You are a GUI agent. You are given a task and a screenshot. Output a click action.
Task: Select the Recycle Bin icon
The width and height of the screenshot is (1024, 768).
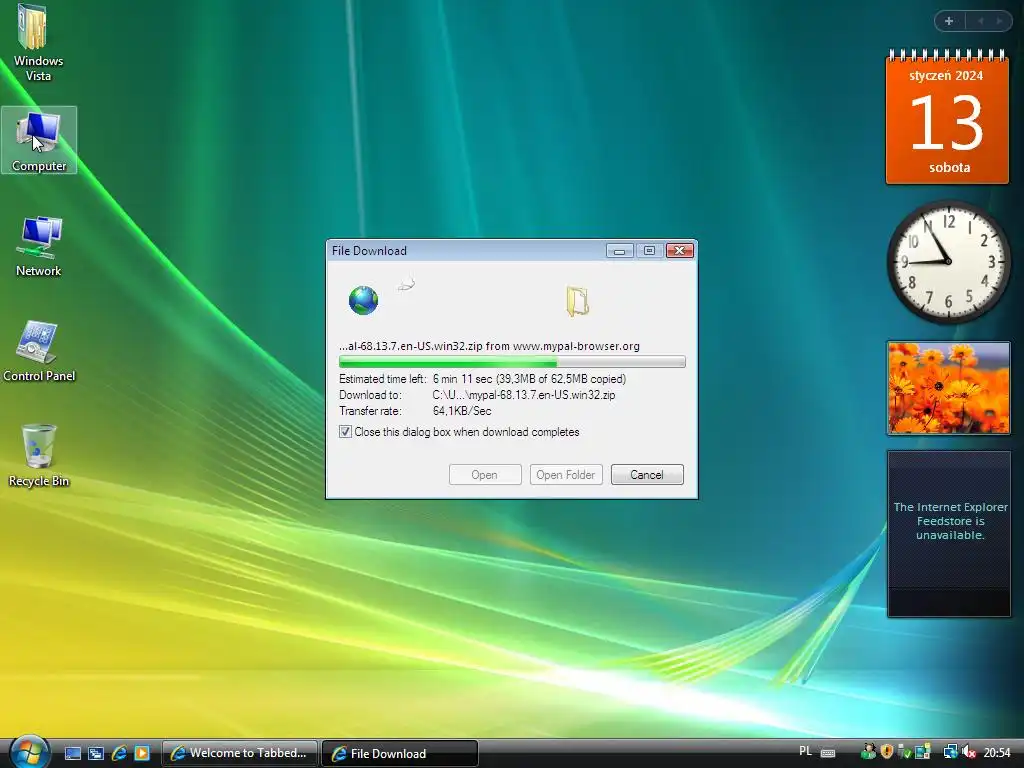pos(39,456)
